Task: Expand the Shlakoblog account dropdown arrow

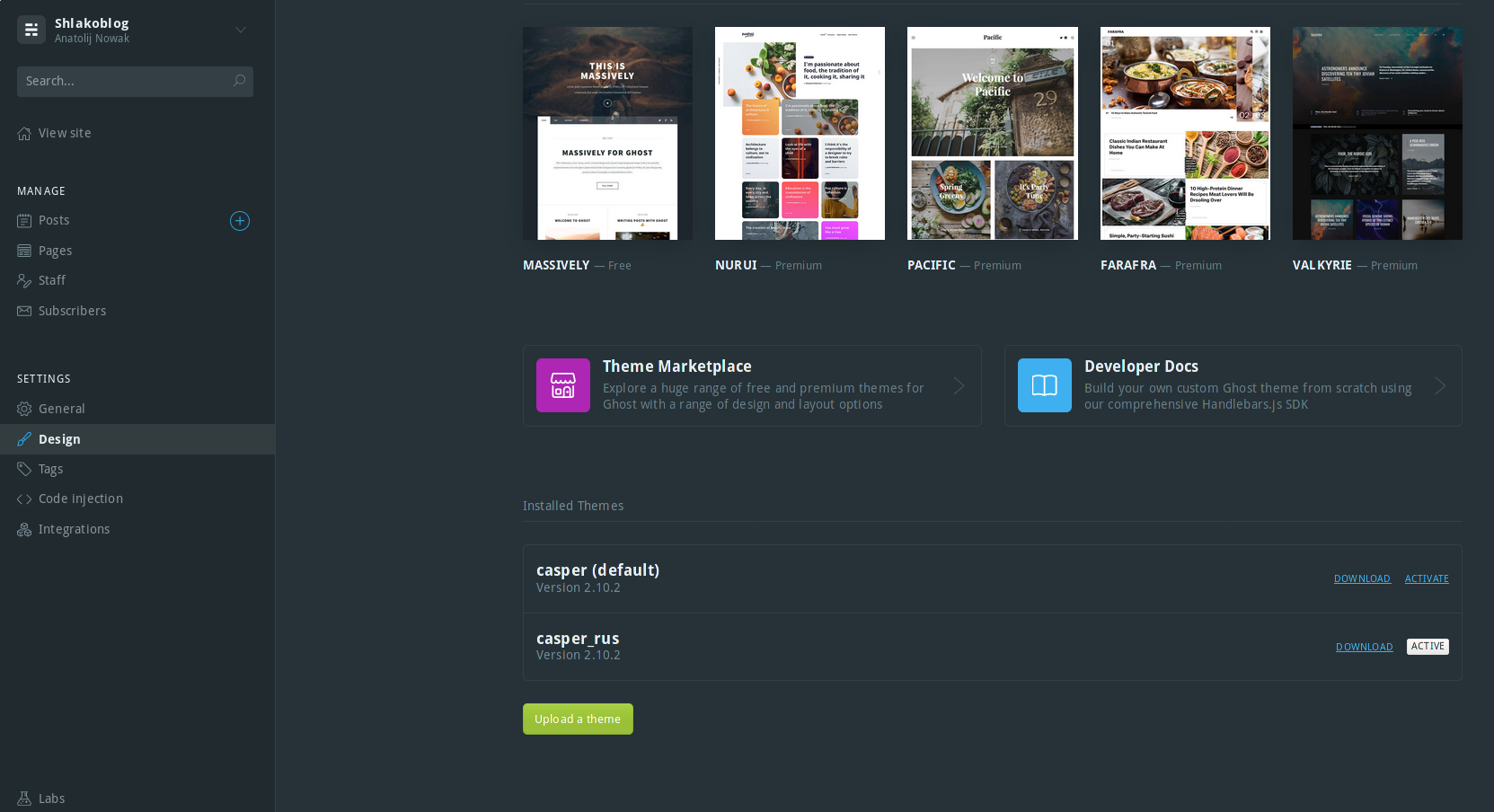Action: 241,30
